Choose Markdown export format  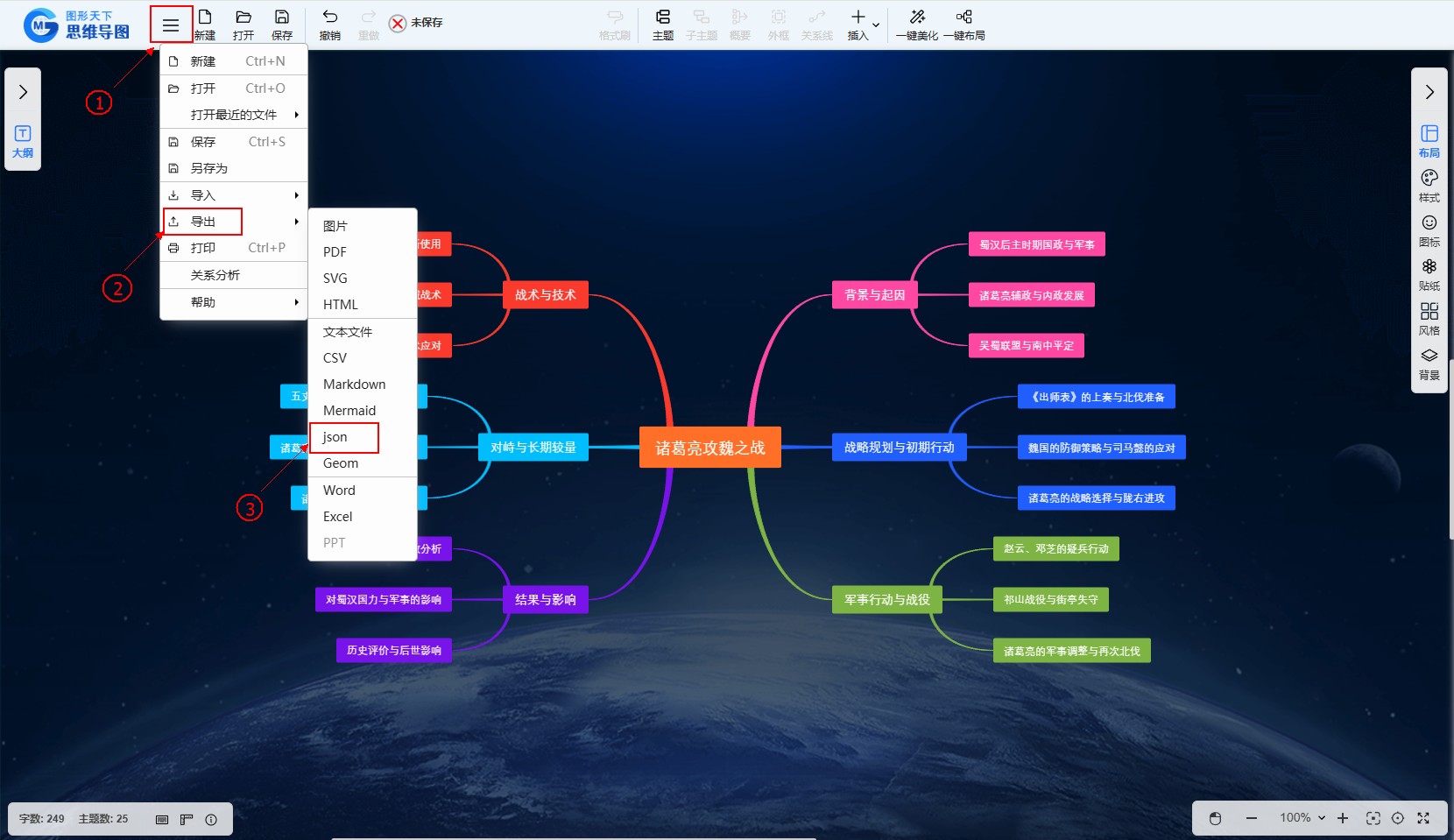(x=354, y=385)
